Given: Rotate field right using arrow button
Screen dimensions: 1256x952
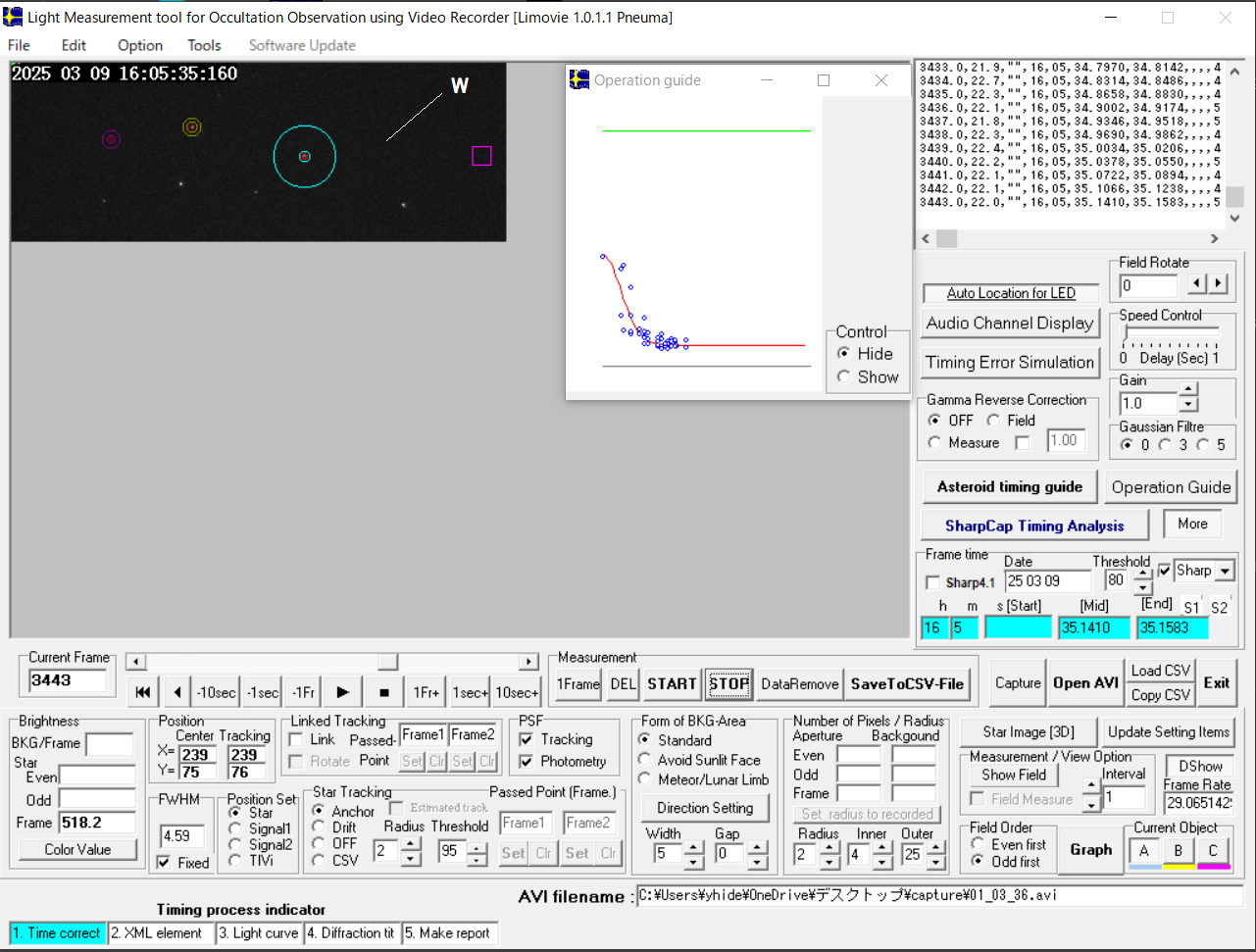Looking at the screenshot, I should (1218, 283).
